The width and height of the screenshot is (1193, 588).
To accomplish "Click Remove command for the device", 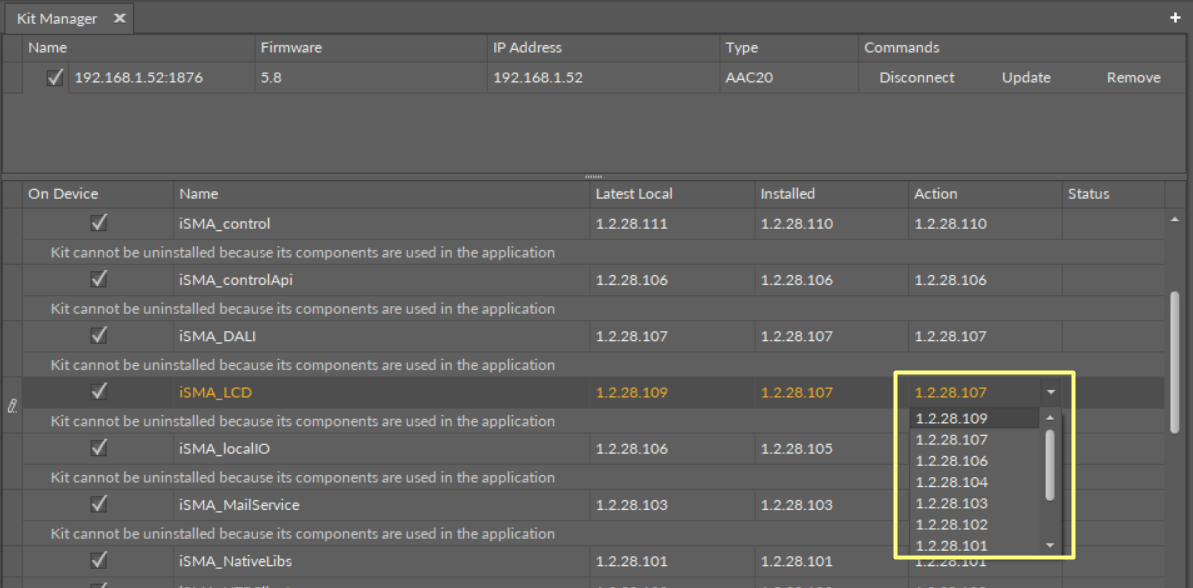I will (x=1133, y=77).
